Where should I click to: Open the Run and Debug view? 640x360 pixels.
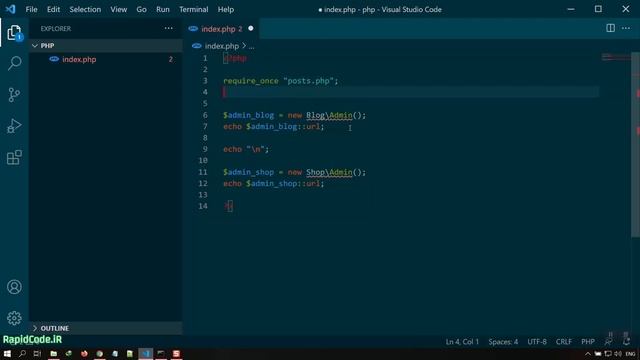click(14, 126)
